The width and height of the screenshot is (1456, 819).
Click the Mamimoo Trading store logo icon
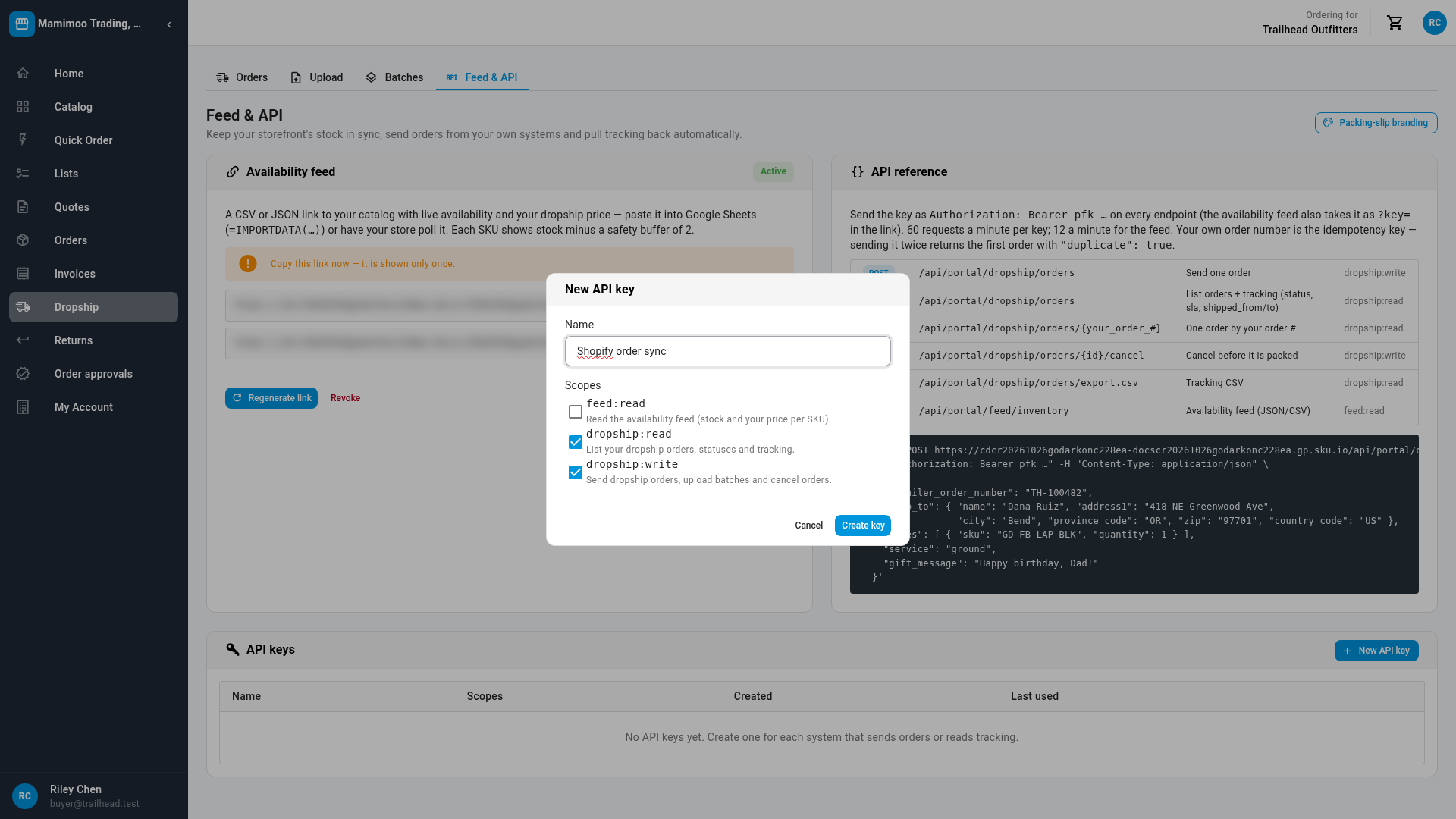point(22,24)
